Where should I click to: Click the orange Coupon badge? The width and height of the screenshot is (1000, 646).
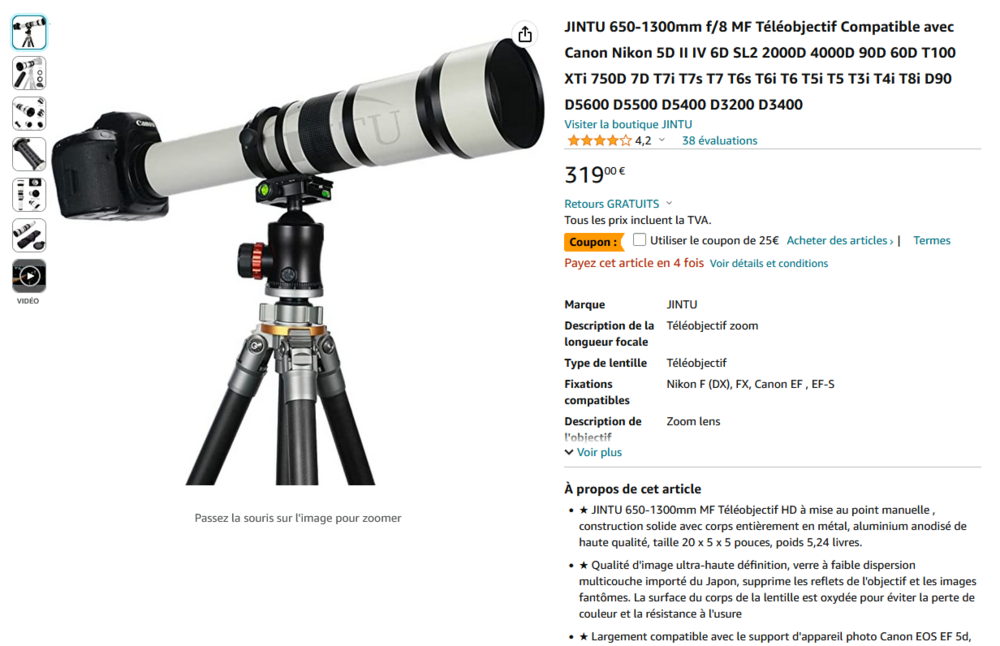pos(593,242)
